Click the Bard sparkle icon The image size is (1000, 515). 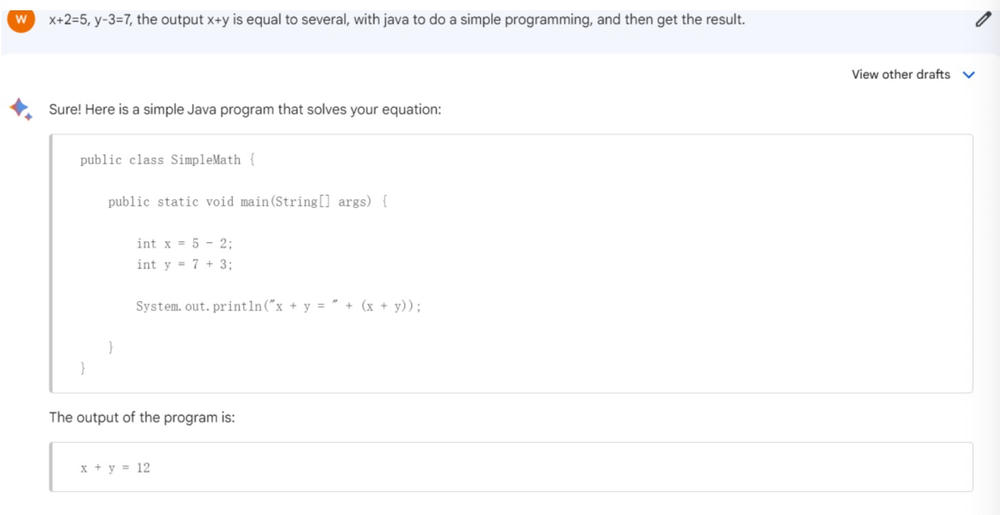pos(21,109)
